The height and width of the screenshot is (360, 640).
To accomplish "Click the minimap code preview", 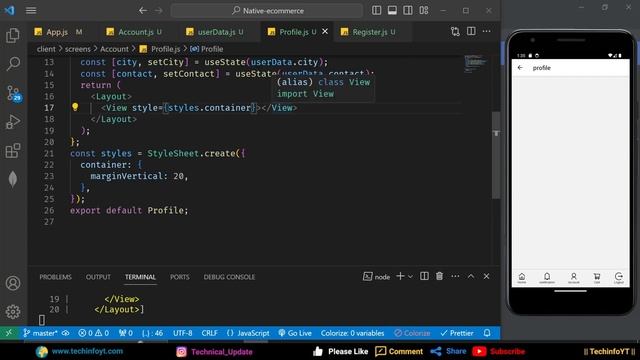I will 476,64.
